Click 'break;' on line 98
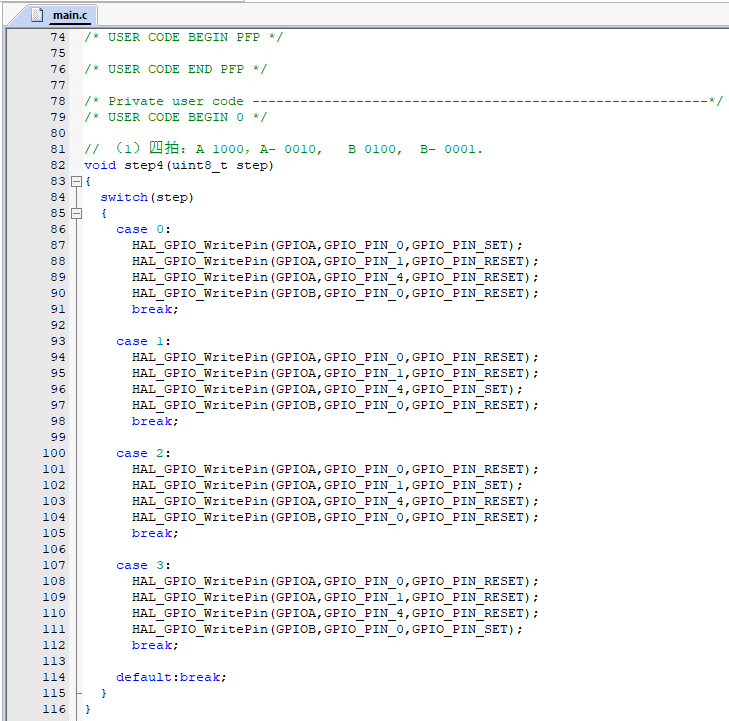729x721 pixels. (x=155, y=422)
